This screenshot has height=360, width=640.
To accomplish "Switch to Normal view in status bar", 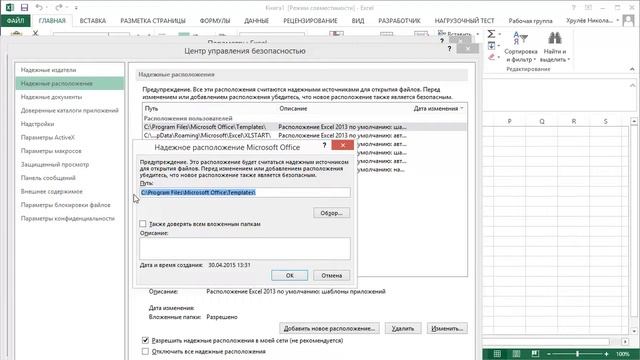I will [497, 354].
